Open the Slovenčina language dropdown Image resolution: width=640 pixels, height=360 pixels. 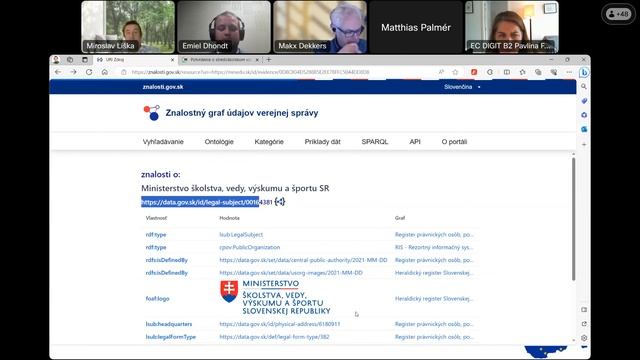click(x=462, y=87)
